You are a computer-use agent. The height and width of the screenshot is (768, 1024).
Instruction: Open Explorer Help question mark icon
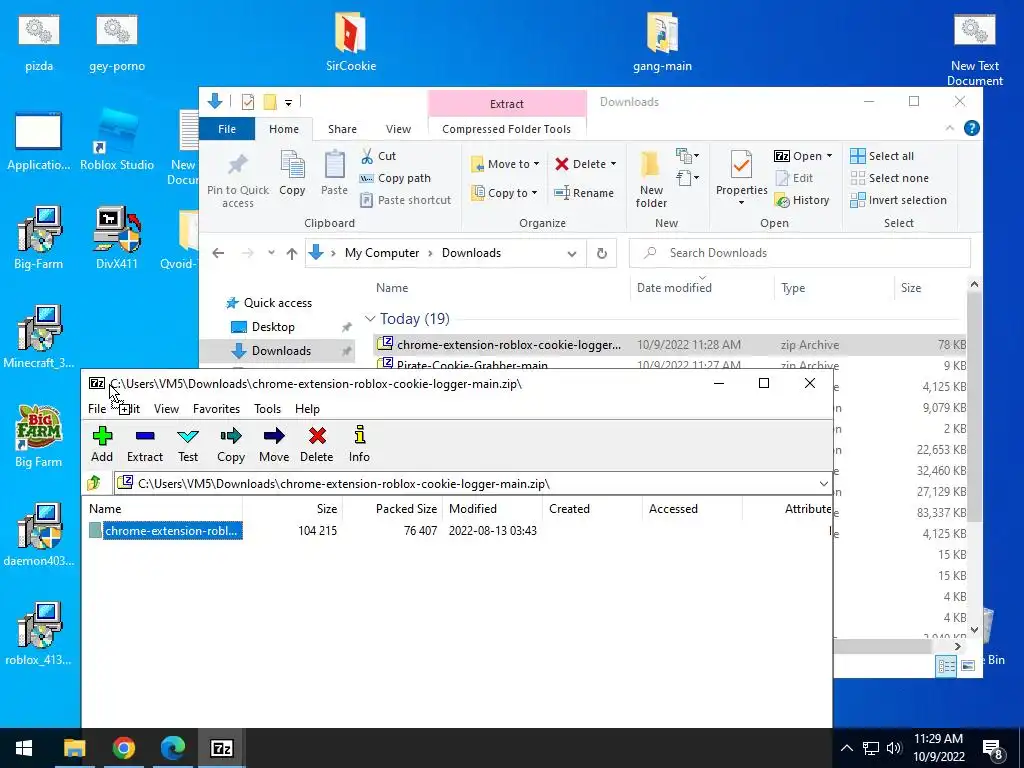pyautogui.click(x=972, y=129)
